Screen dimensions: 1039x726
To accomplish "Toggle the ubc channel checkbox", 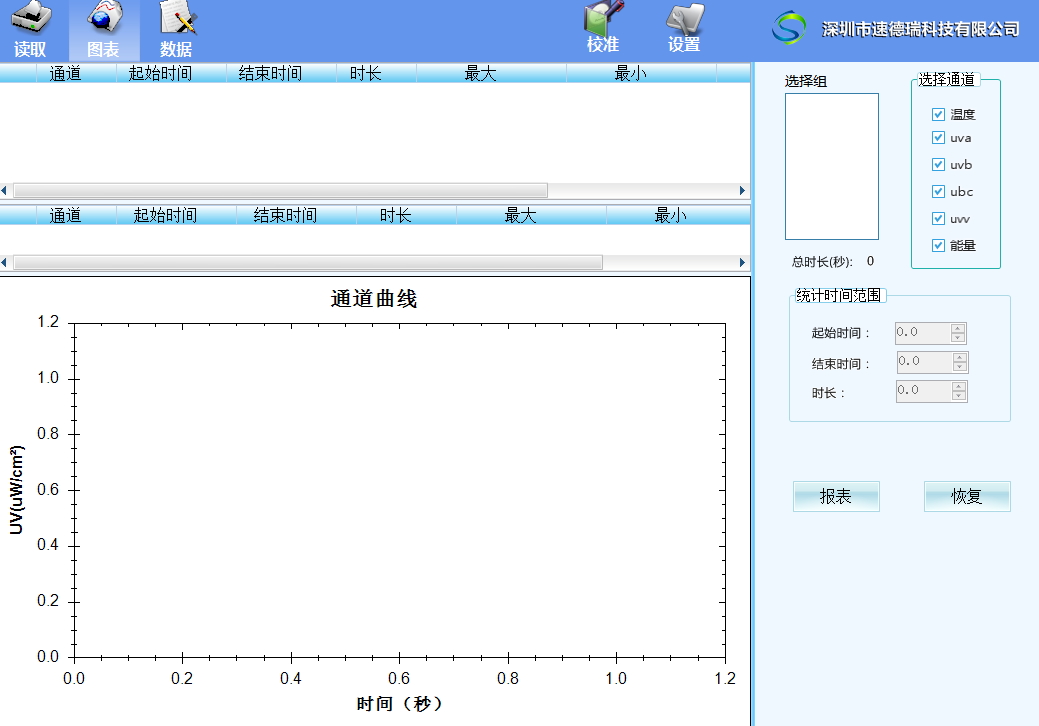I will [938, 191].
